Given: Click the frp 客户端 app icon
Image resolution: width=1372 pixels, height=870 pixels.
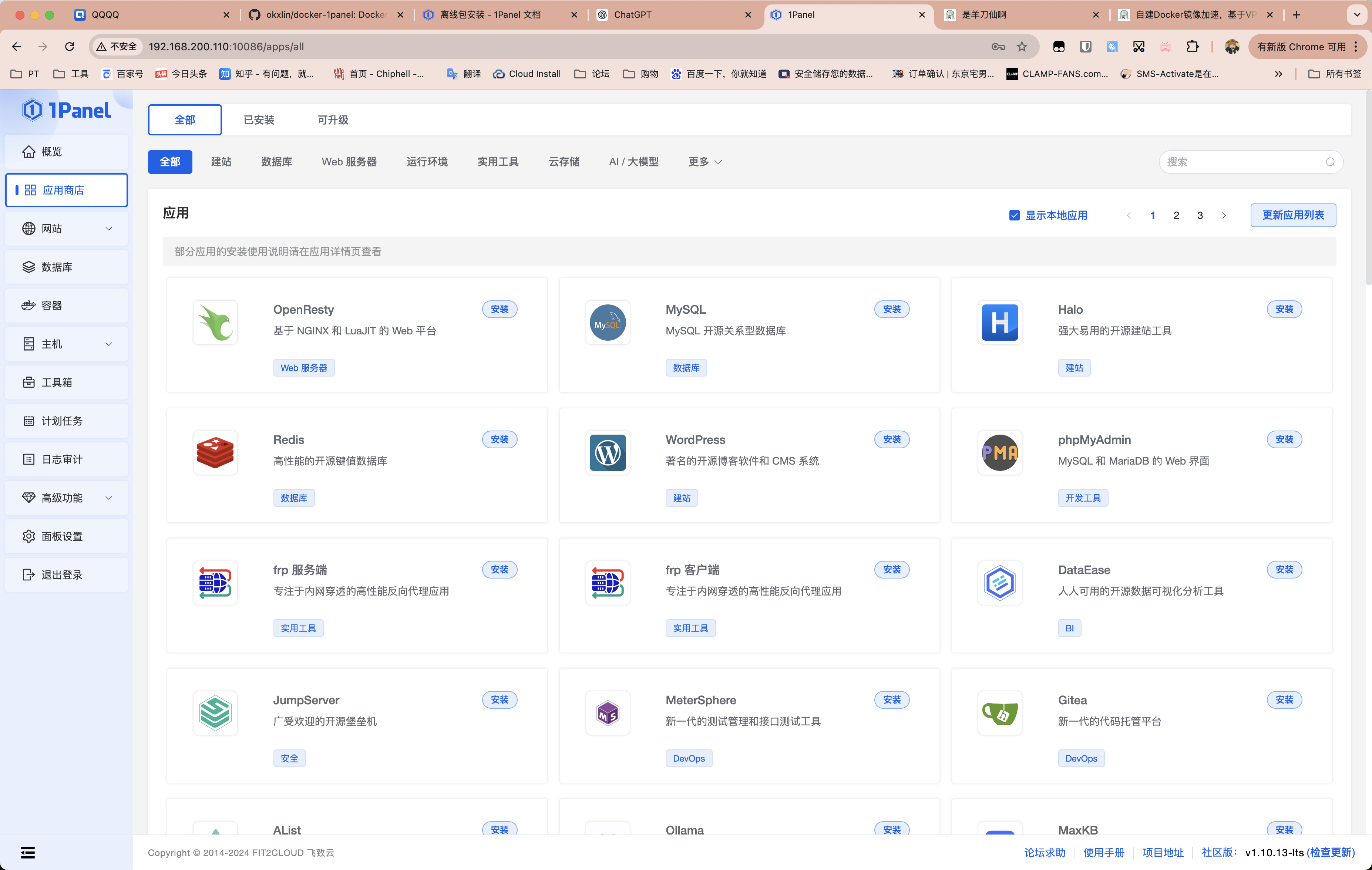Looking at the screenshot, I should [x=607, y=583].
